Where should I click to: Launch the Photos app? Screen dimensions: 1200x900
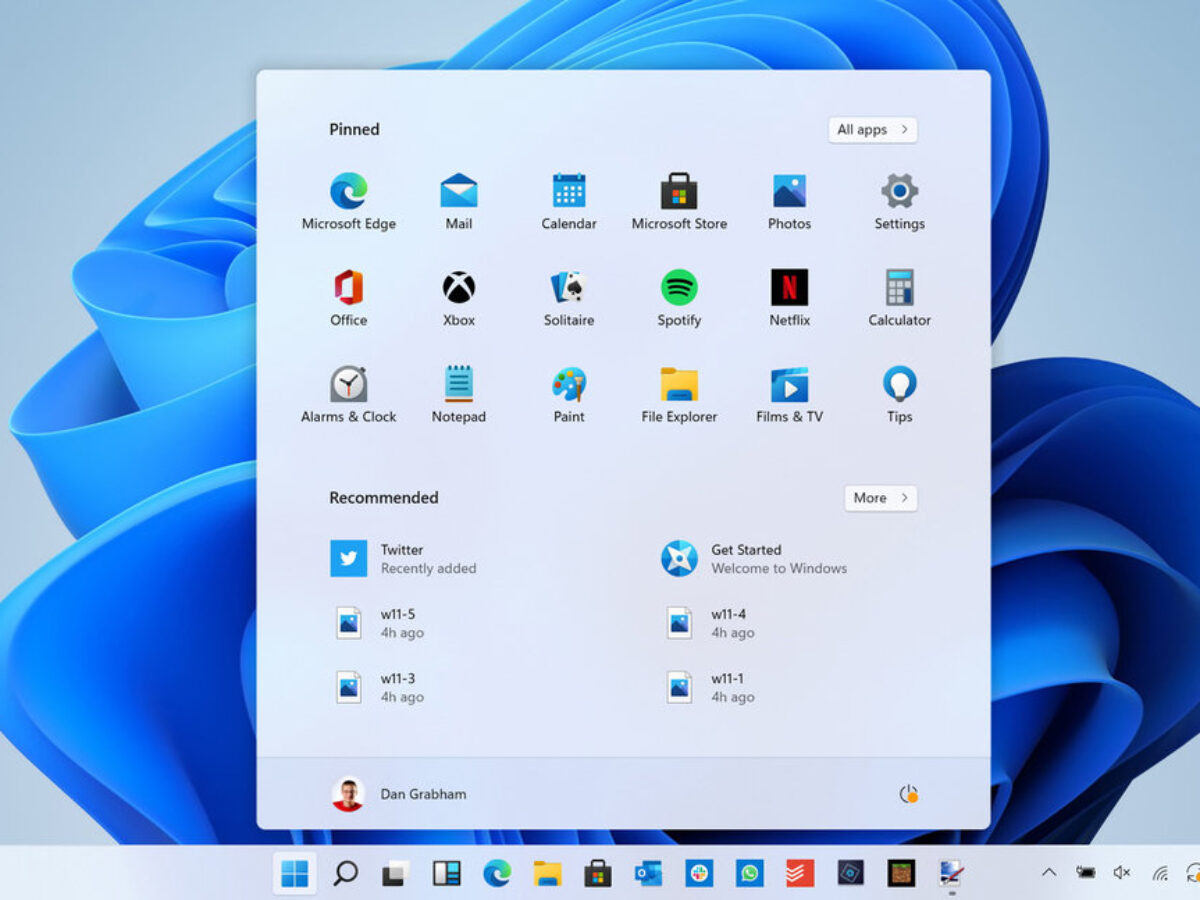click(x=789, y=202)
